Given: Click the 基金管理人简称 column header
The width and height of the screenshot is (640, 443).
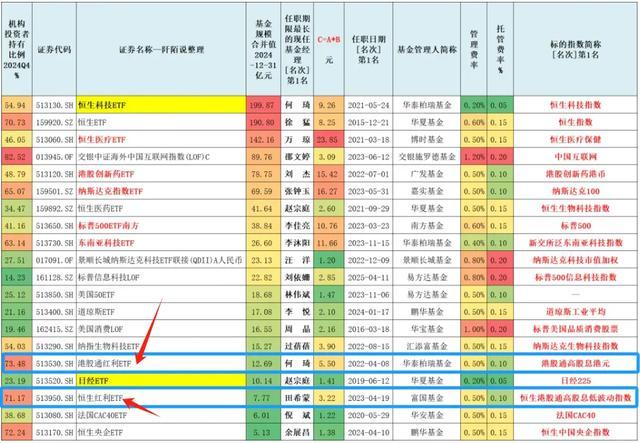Looking at the screenshot, I should pyautogui.click(x=427, y=50).
